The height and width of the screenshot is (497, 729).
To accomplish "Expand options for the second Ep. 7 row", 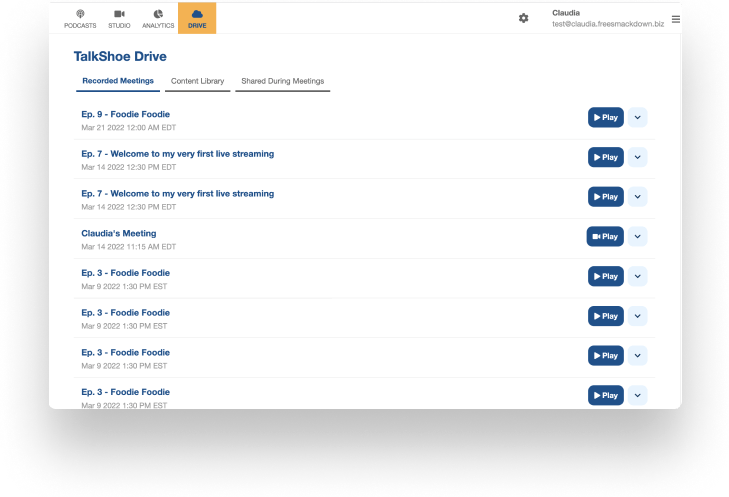I will (x=637, y=197).
